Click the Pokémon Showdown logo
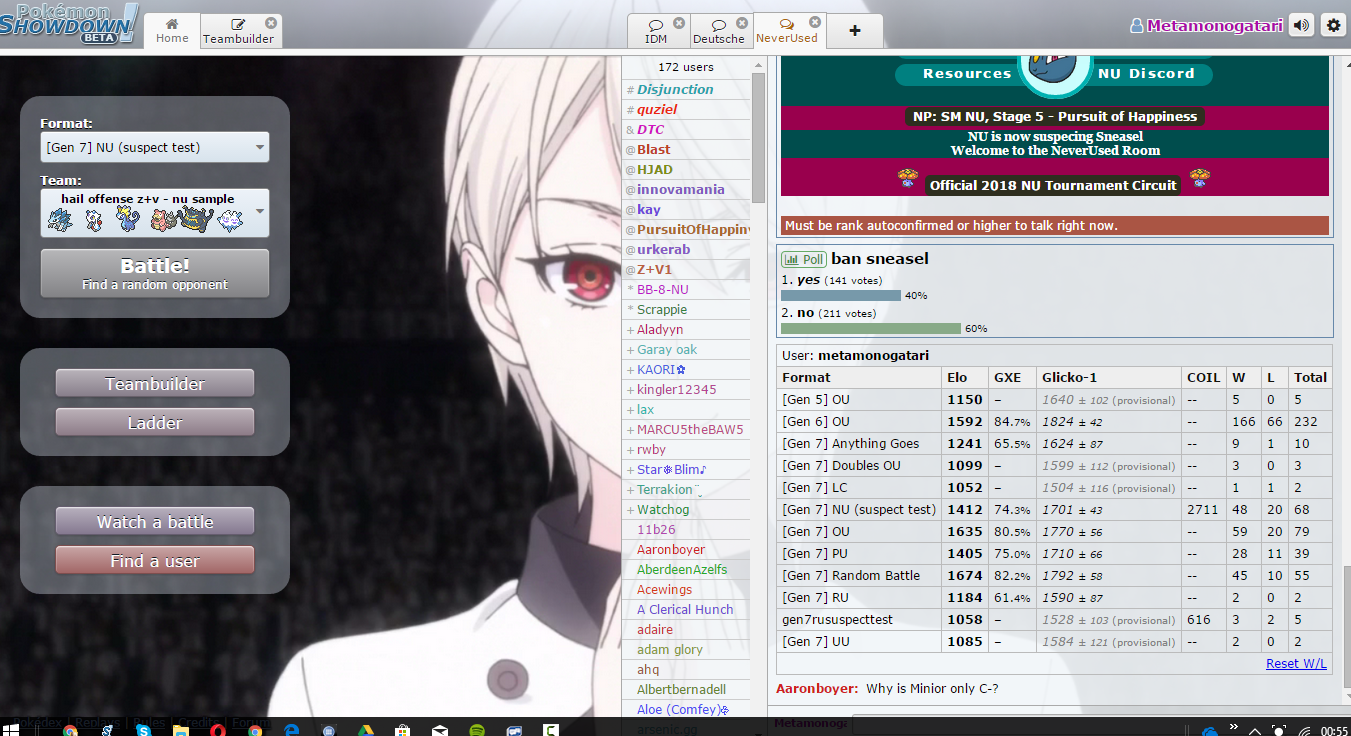Screen dimensions: 1351x736 [68, 22]
